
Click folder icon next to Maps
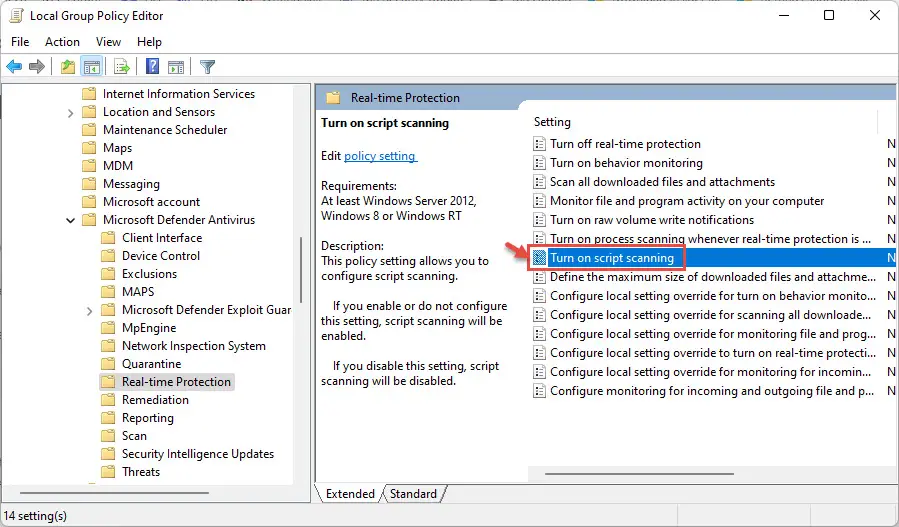click(x=89, y=148)
